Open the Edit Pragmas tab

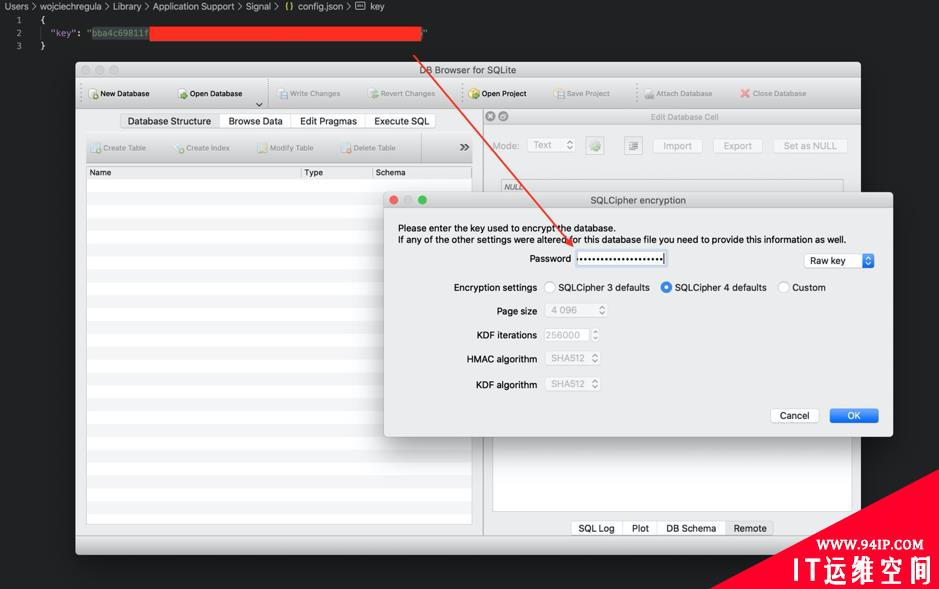tap(328, 121)
